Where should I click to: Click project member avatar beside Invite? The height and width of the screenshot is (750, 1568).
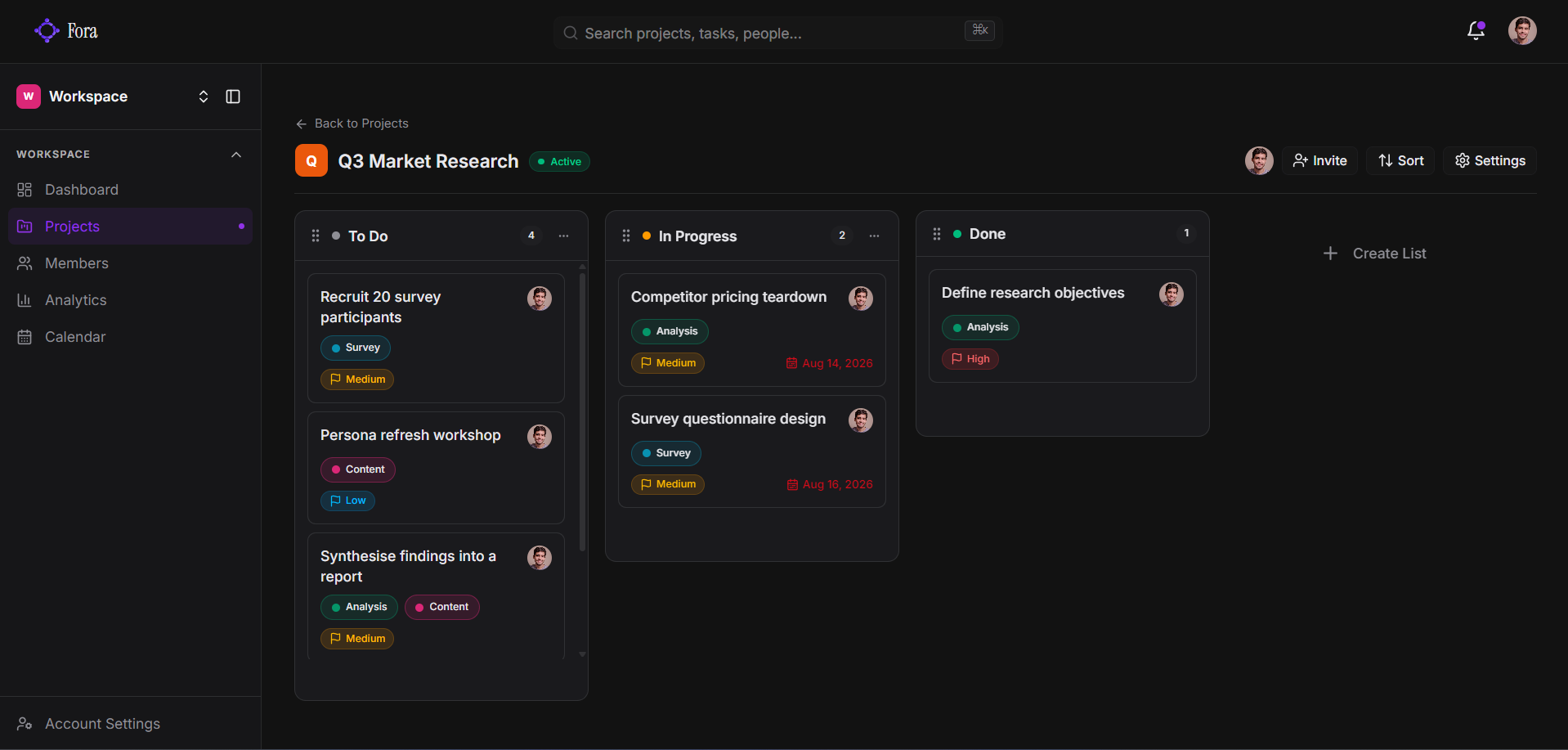pyautogui.click(x=1259, y=161)
